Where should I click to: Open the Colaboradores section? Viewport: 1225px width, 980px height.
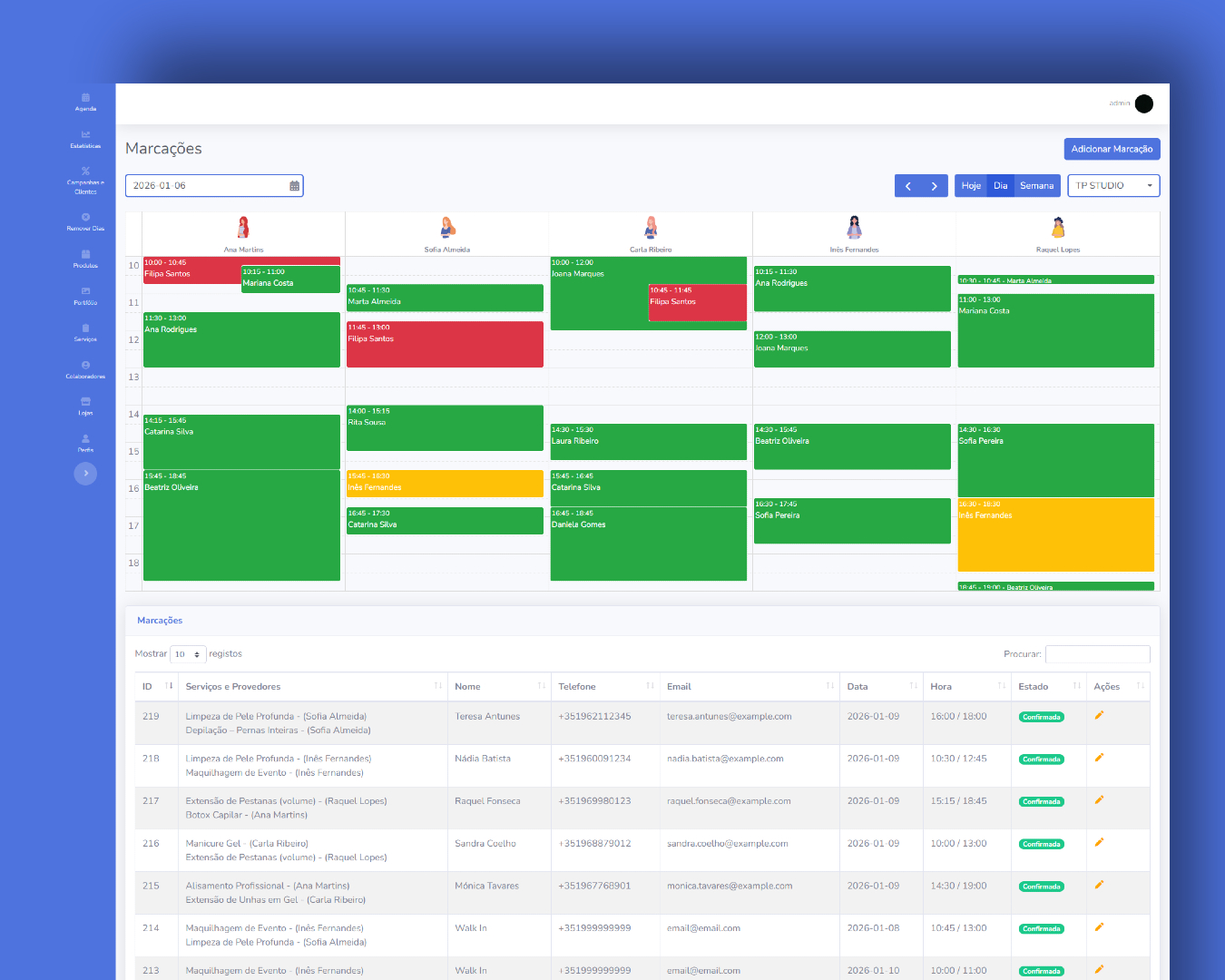[x=85, y=369]
